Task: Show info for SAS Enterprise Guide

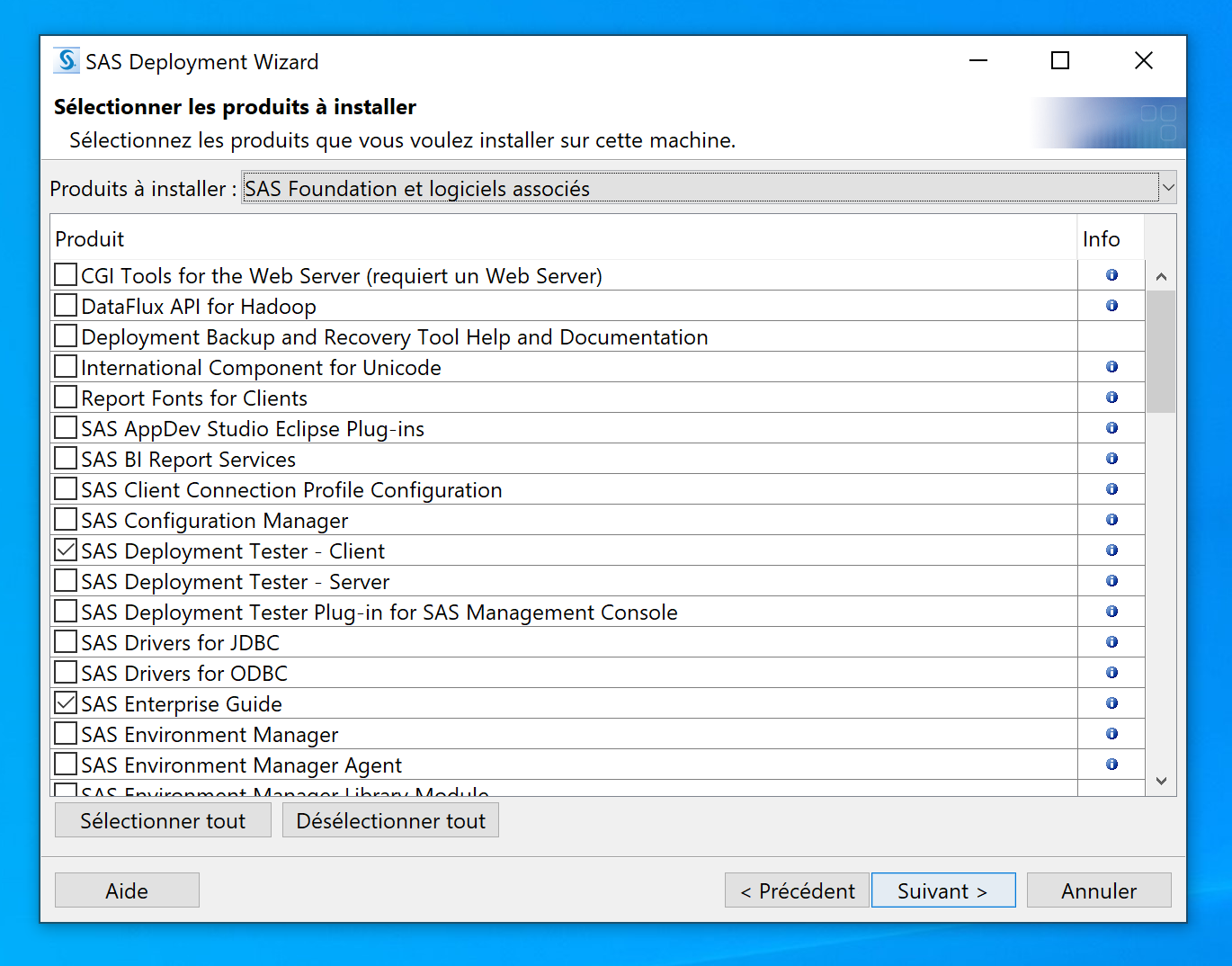Action: point(1111,703)
